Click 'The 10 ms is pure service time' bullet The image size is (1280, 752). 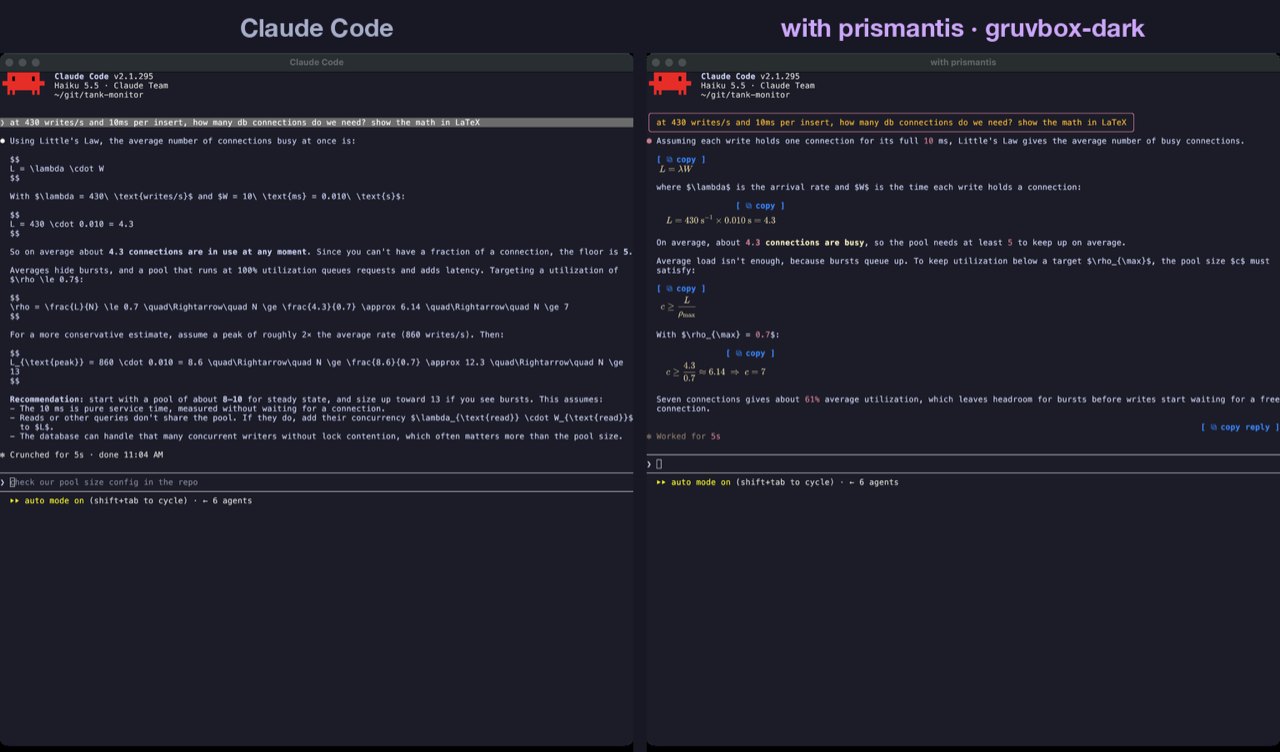(x=197, y=408)
